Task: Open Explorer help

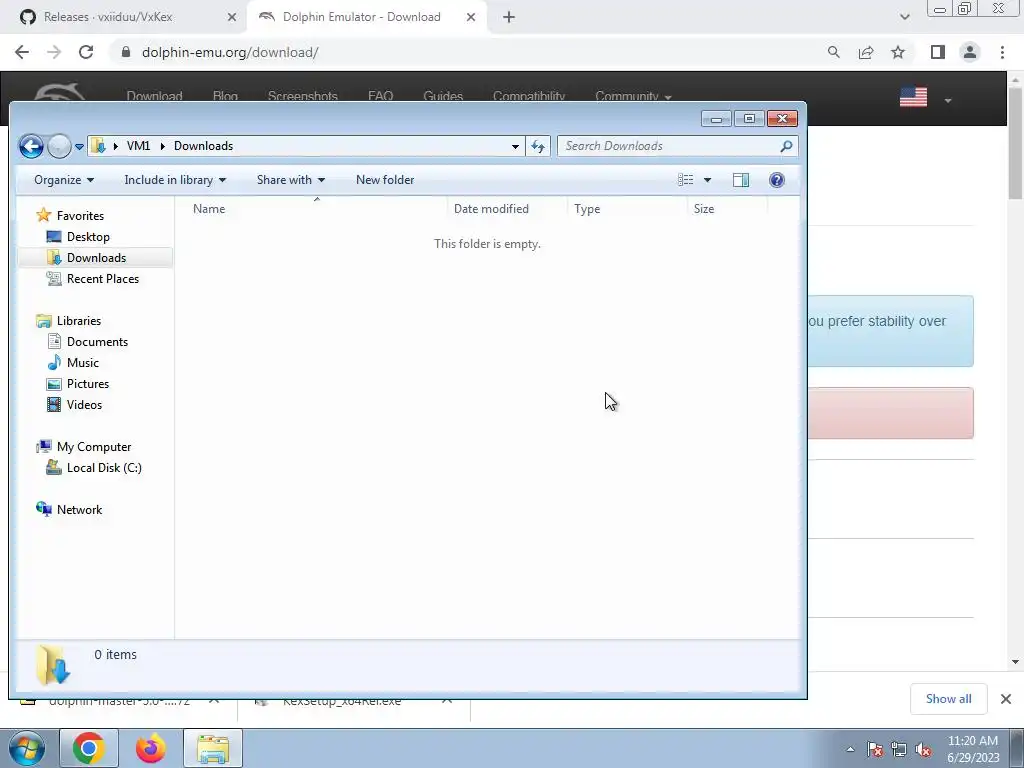Action: pos(776,180)
